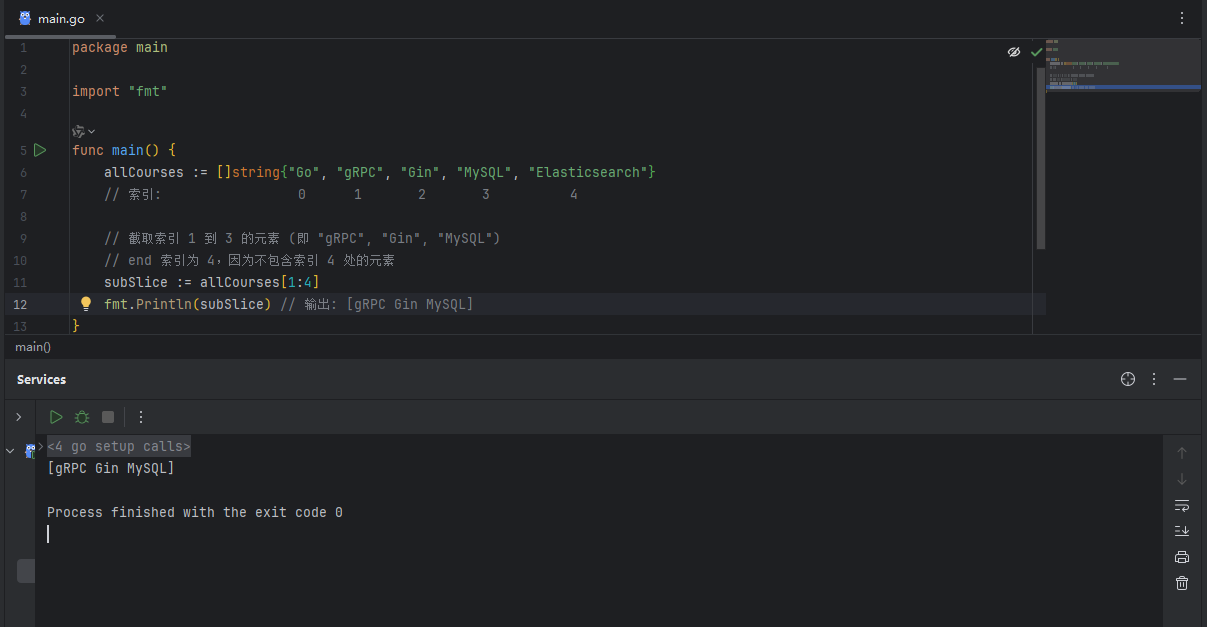
Task: Rerun the program with the green Run button
Action: (x=56, y=417)
